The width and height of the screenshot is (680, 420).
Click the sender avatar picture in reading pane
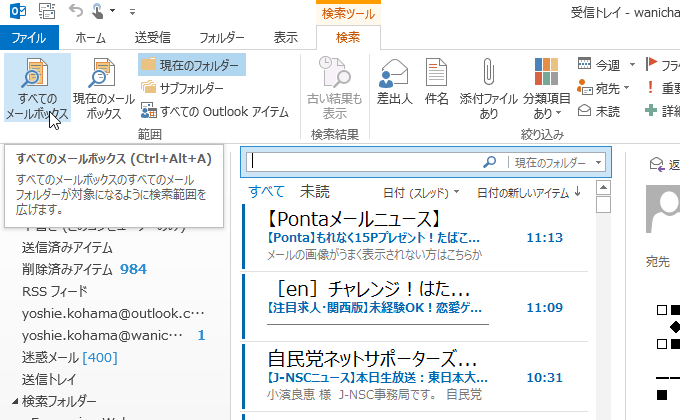663,209
